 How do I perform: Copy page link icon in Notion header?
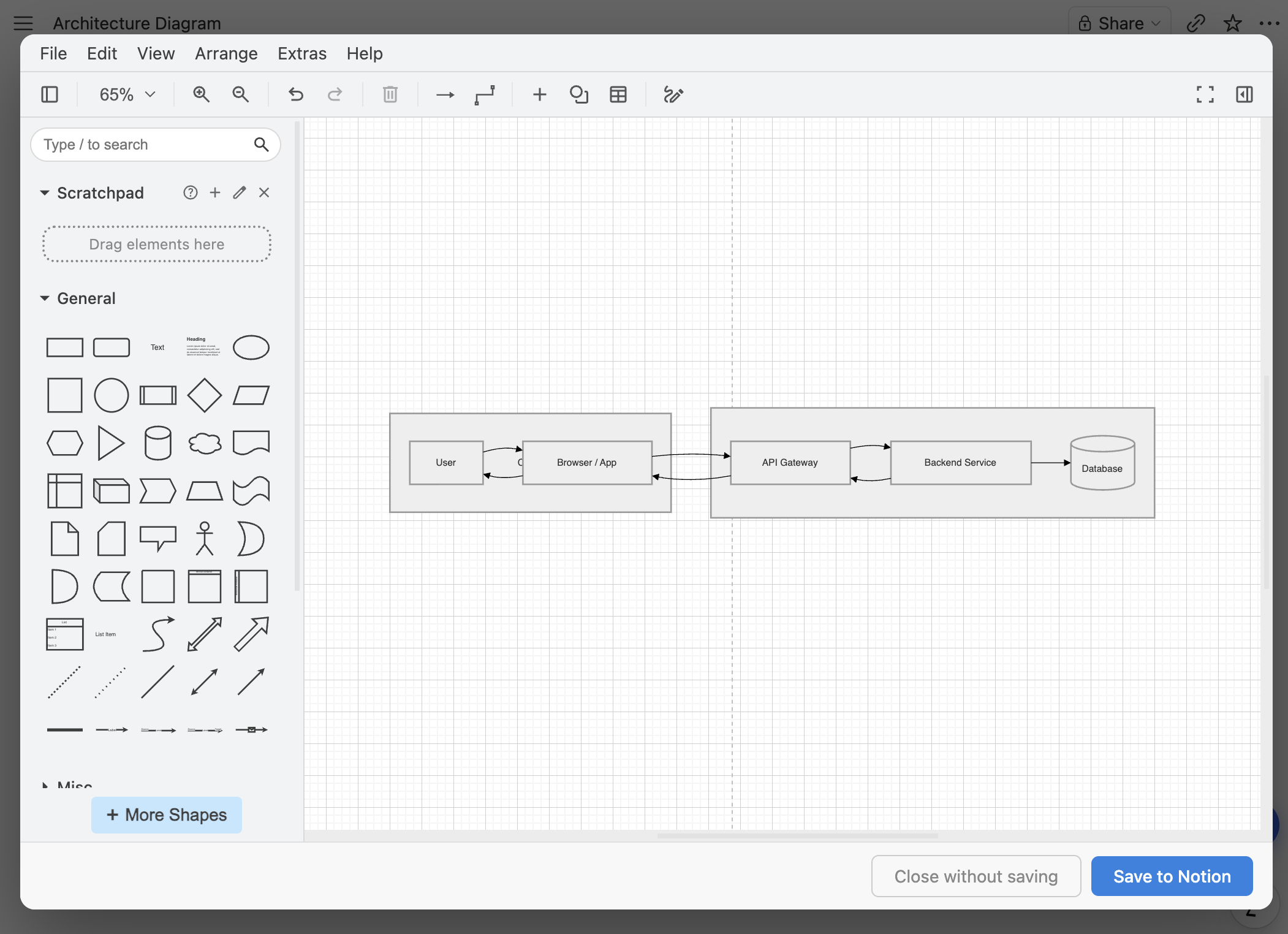[x=1195, y=23]
